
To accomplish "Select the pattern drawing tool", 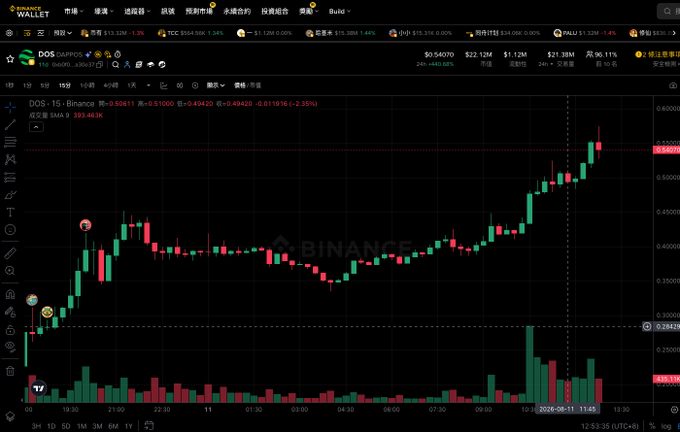I will pos(10,159).
